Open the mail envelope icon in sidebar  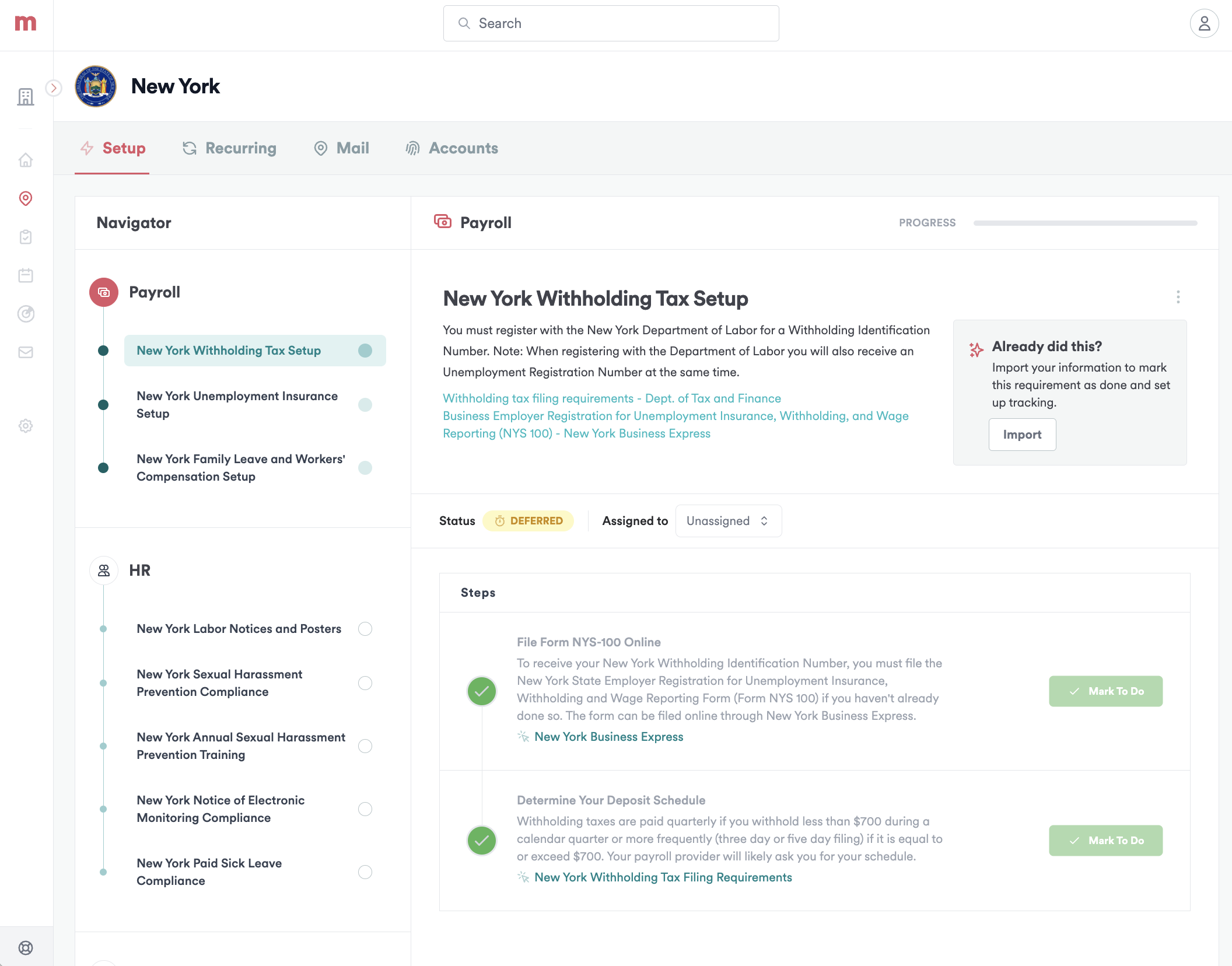(26, 352)
